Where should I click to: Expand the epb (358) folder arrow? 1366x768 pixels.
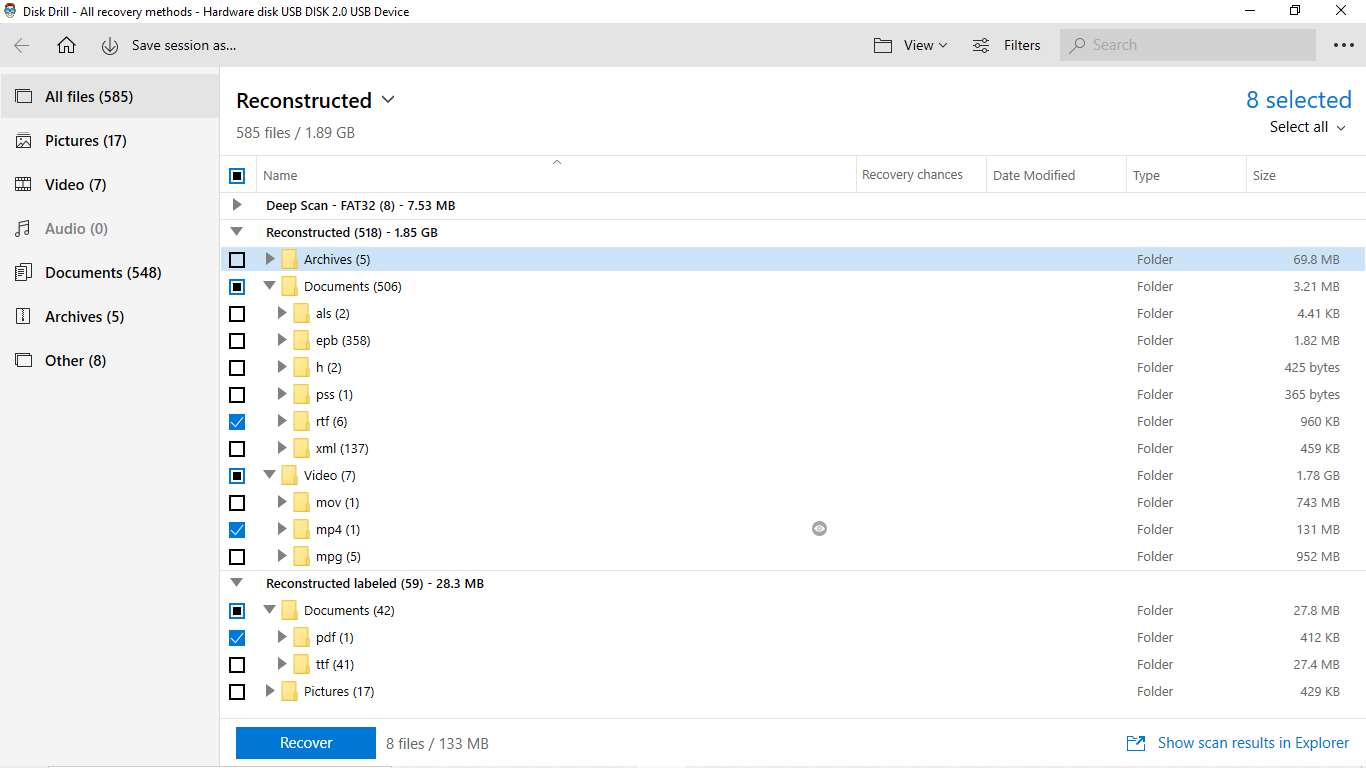(282, 340)
